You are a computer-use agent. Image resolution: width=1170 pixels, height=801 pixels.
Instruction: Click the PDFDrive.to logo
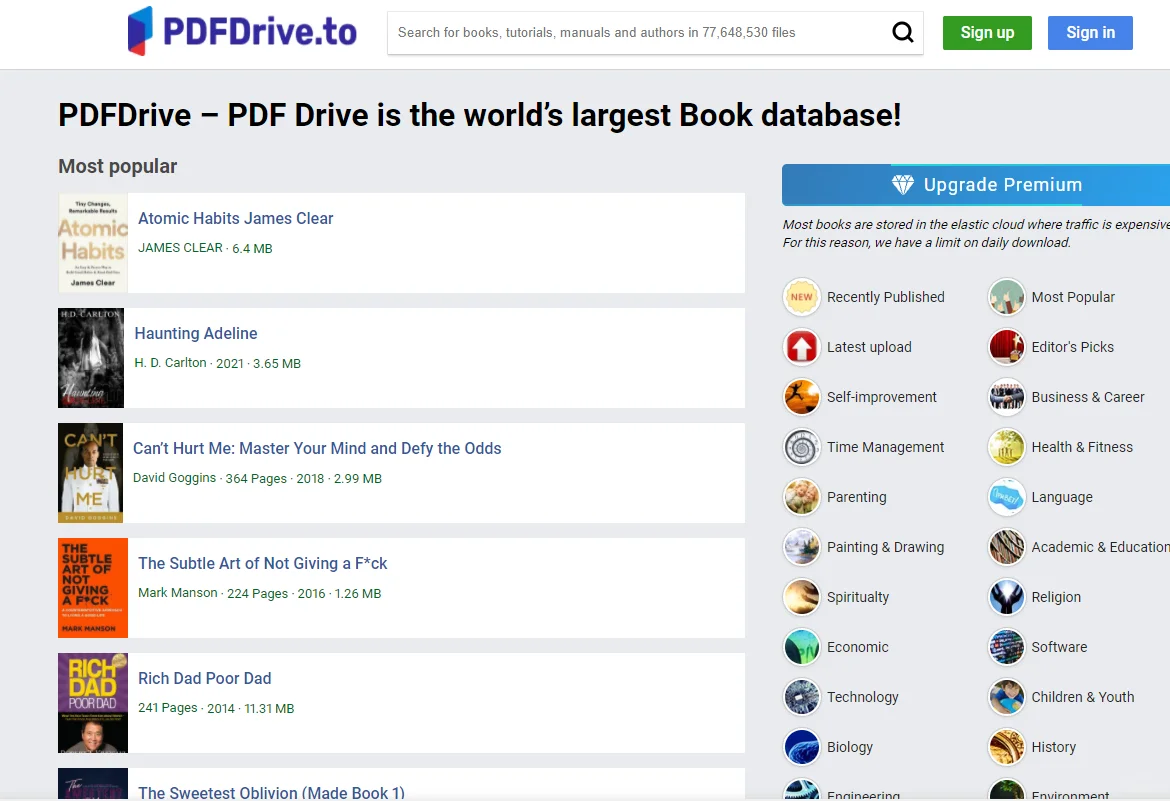(x=243, y=31)
